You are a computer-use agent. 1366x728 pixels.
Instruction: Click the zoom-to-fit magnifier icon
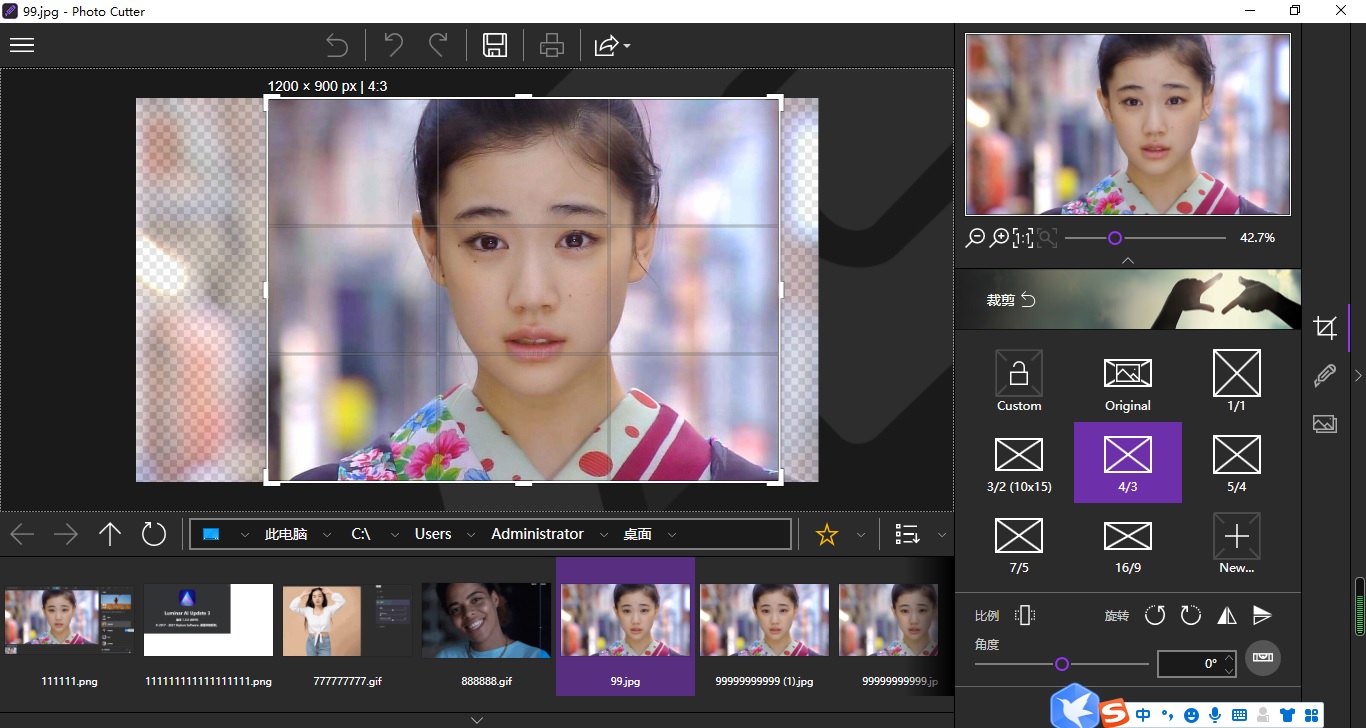click(1047, 238)
